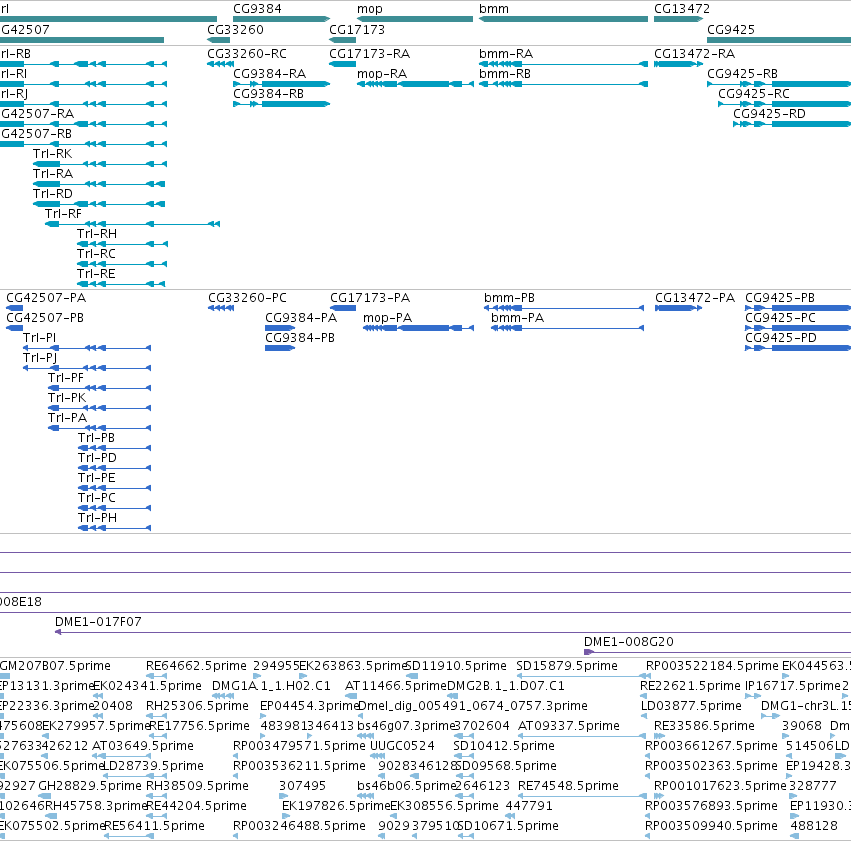Select protein label bmm-PB

coord(510,298)
